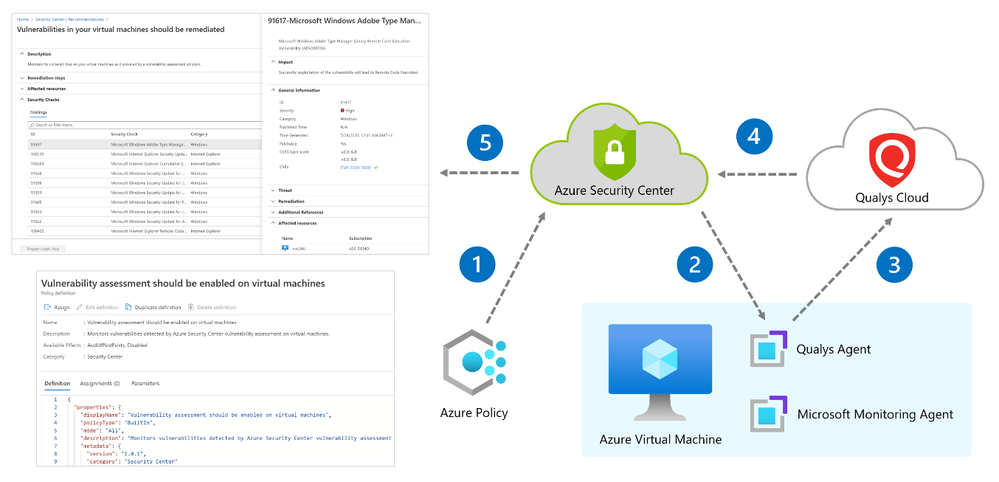Open the CVE-2020-1020 link
Screen dimensions: 999x482
tap(354, 167)
